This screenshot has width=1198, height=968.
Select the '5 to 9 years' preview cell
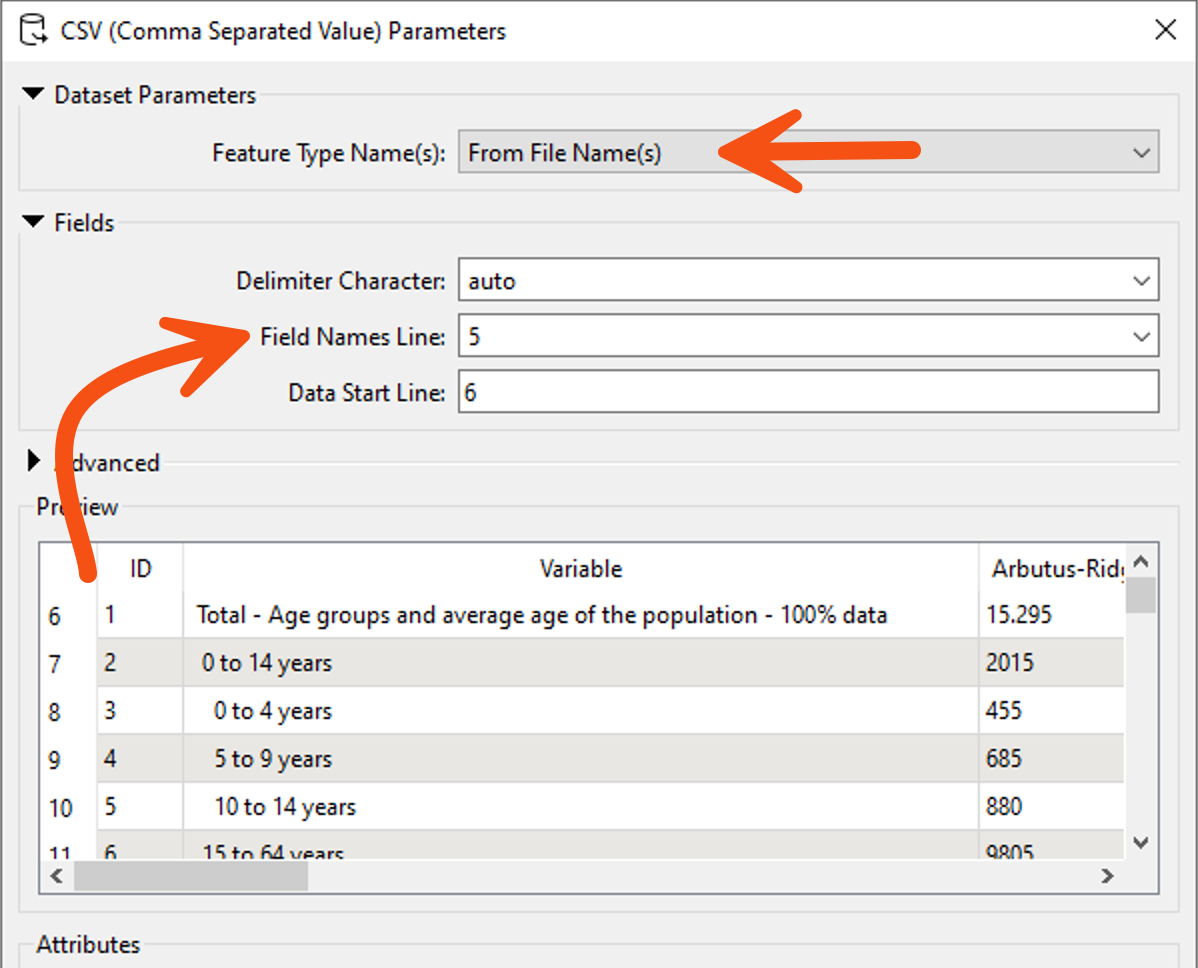pyautogui.click(x=581, y=759)
